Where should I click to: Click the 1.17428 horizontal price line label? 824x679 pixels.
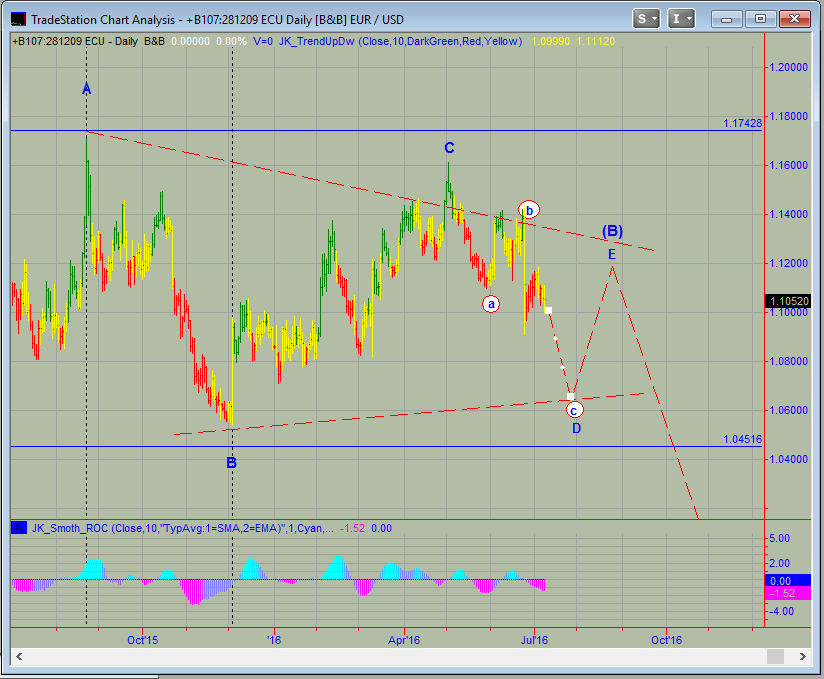741,123
